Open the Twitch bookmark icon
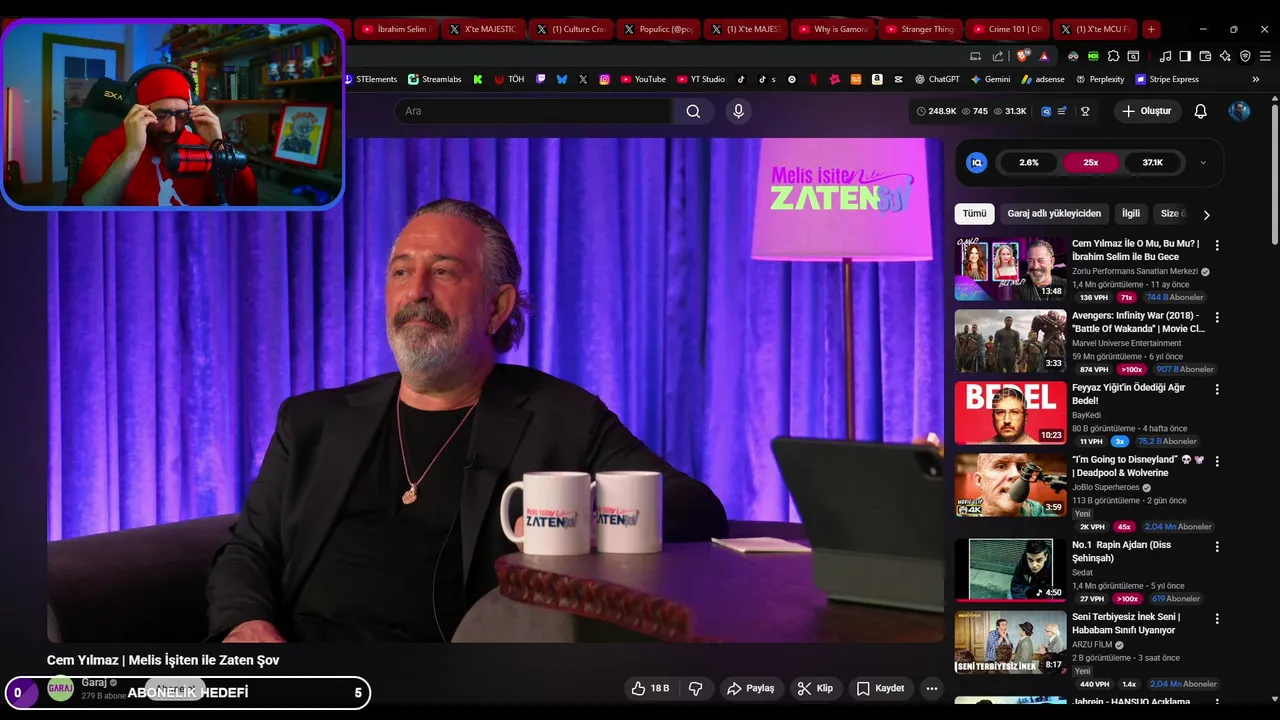 (541, 79)
